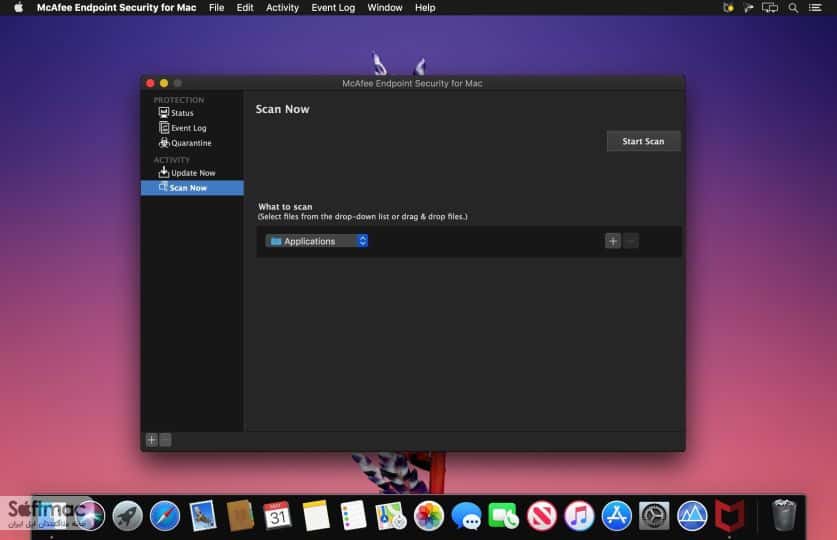Select Update Now under Activity
837x540 pixels.
pyautogui.click(x=192, y=172)
